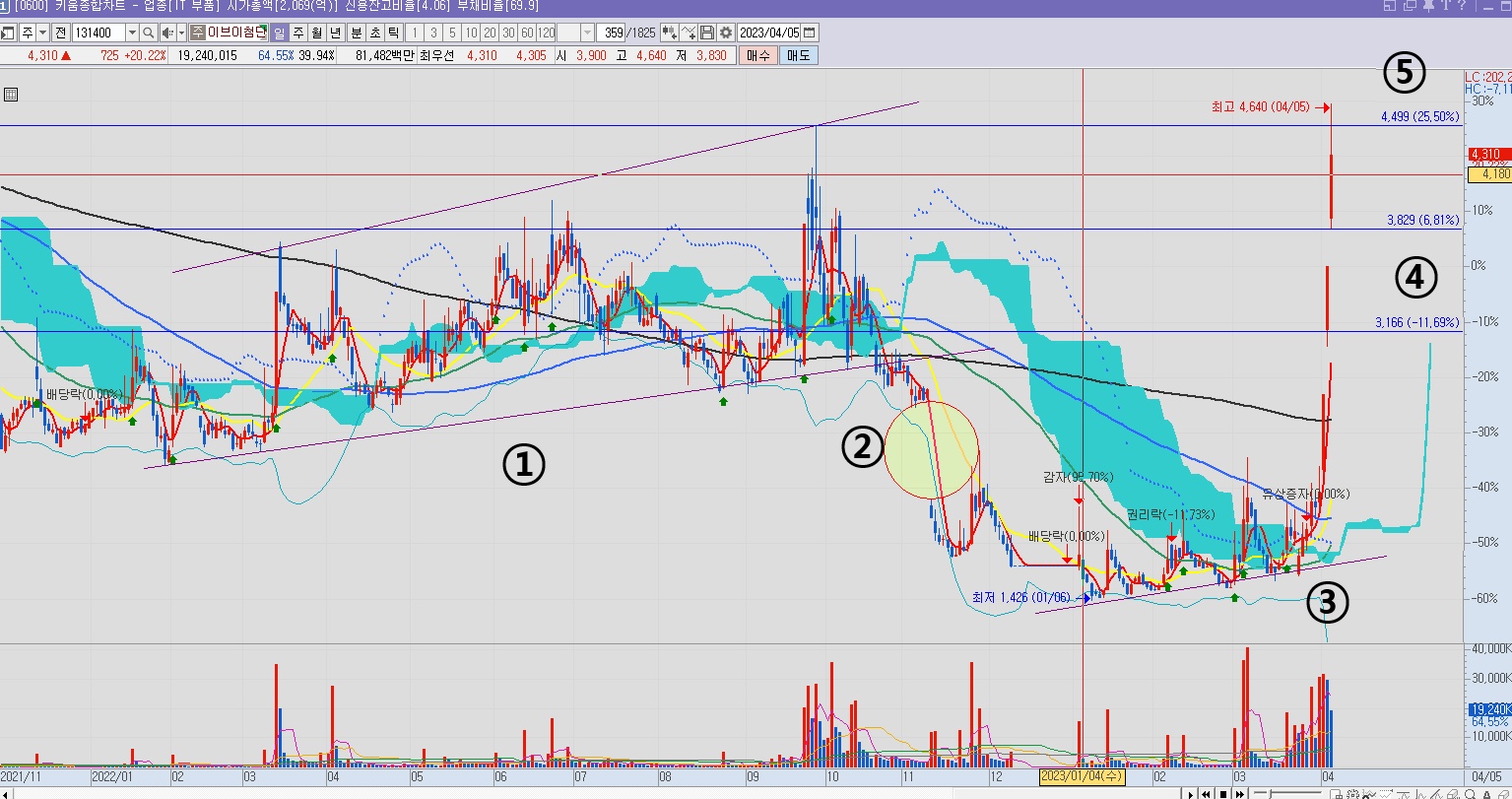Viewport: 1512px width, 799px height.
Task: Click the 최우선 label in quote bar
Action: click(x=436, y=55)
